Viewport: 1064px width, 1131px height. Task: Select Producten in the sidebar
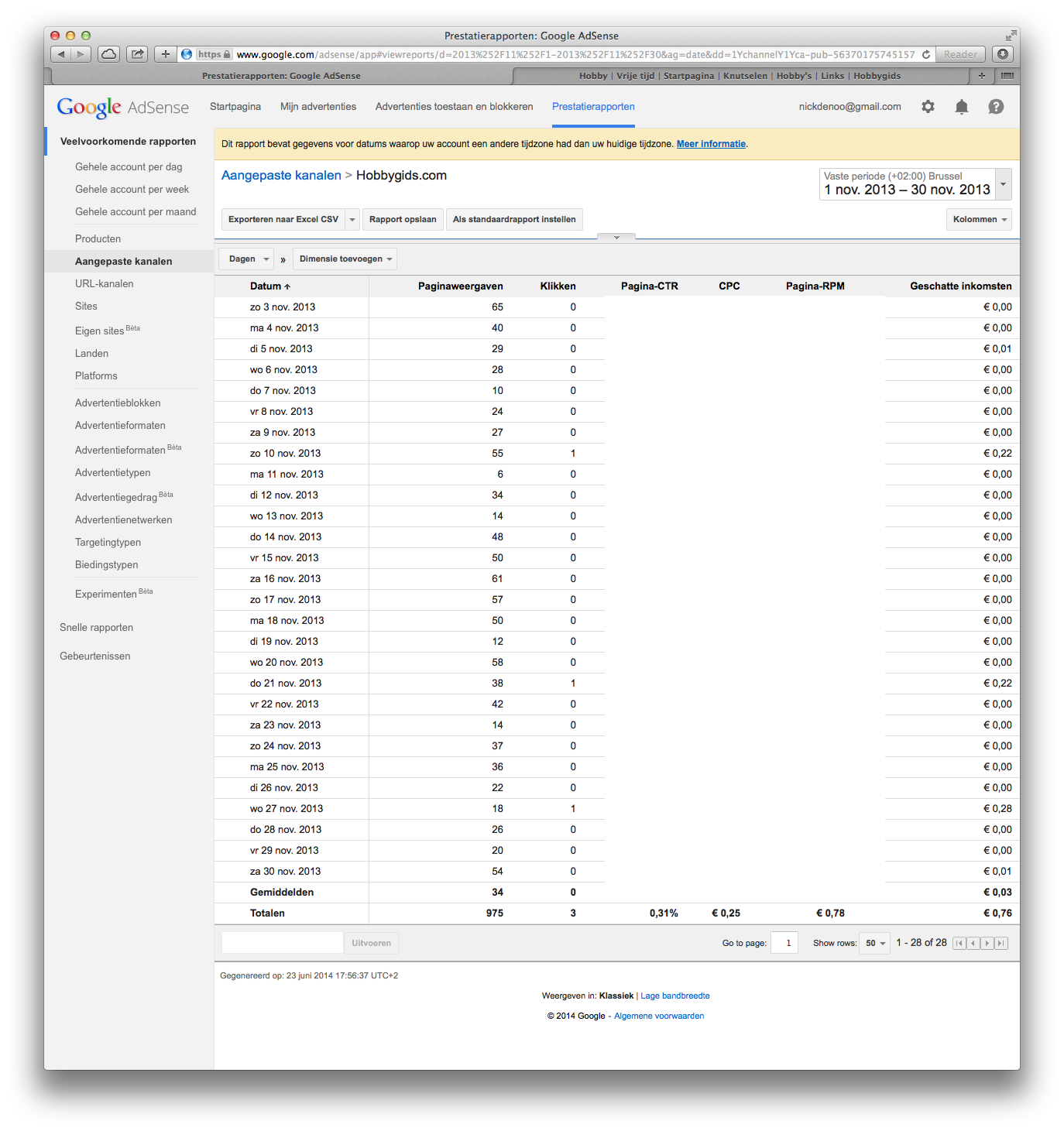[x=98, y=238]
